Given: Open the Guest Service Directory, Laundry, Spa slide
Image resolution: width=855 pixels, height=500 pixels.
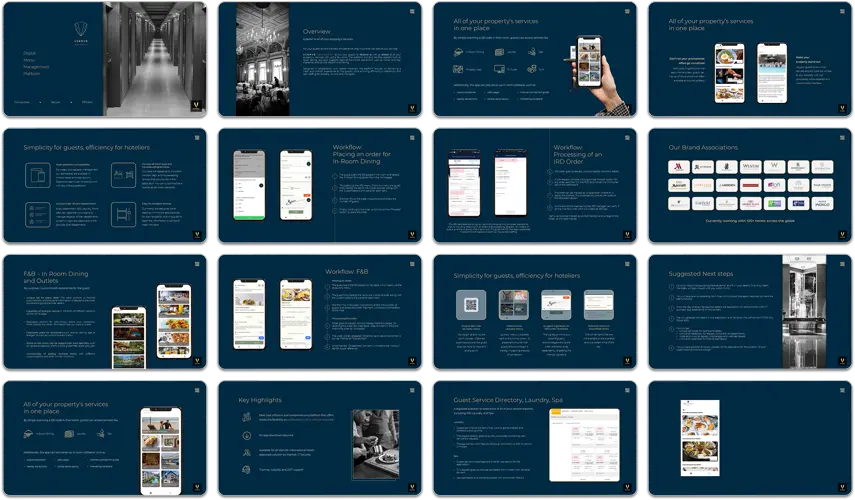Looking at the screenshot, I should 535,438.
